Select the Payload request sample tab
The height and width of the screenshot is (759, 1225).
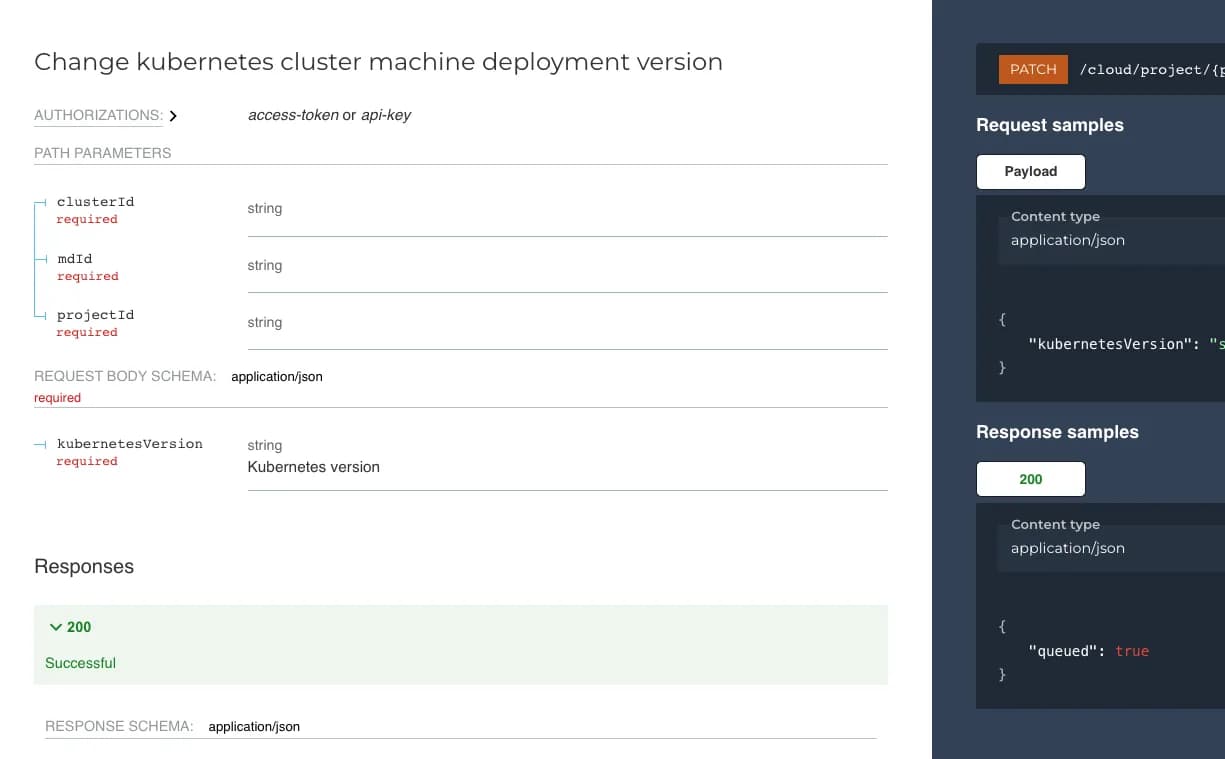[1030, 171]
